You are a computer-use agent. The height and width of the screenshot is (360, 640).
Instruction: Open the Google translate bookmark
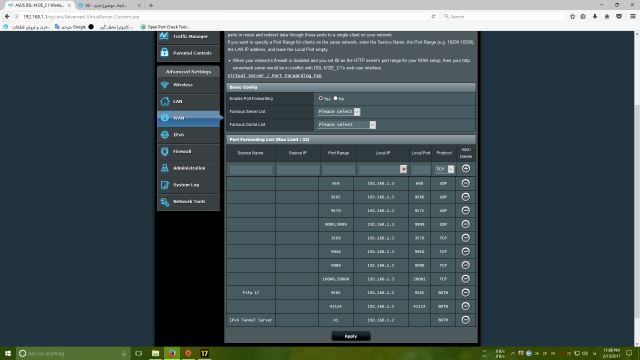coord(71,27)
